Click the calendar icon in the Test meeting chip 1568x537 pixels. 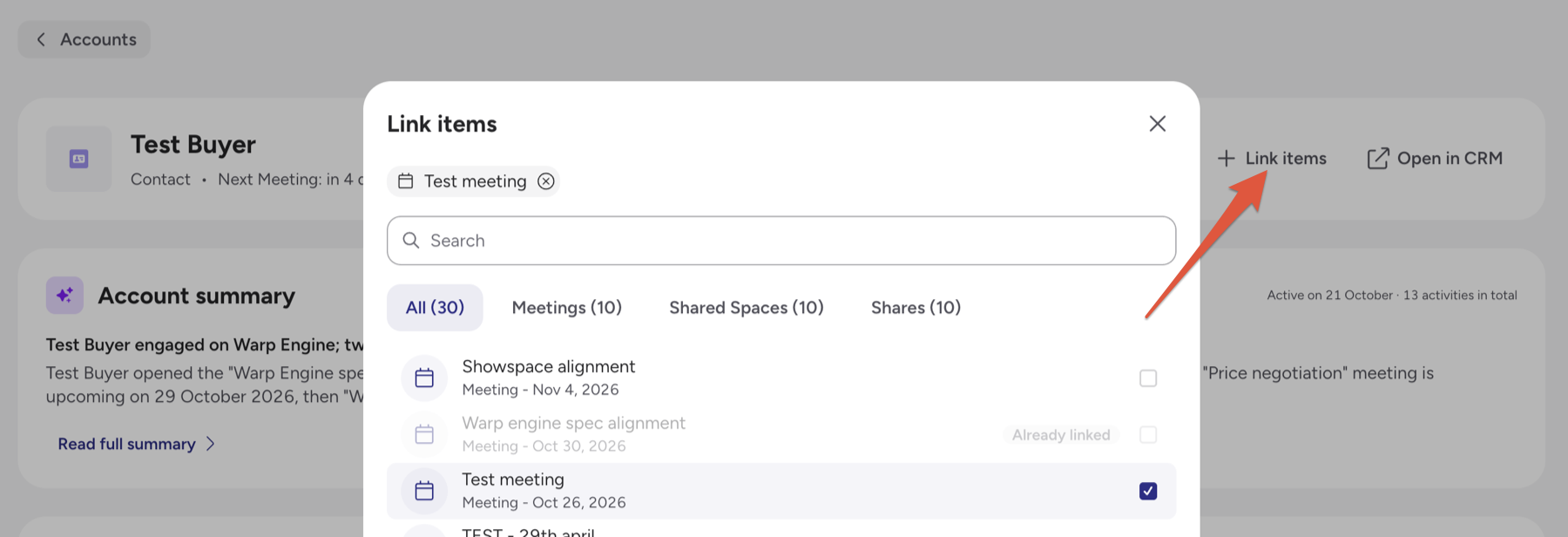point(406,181)
